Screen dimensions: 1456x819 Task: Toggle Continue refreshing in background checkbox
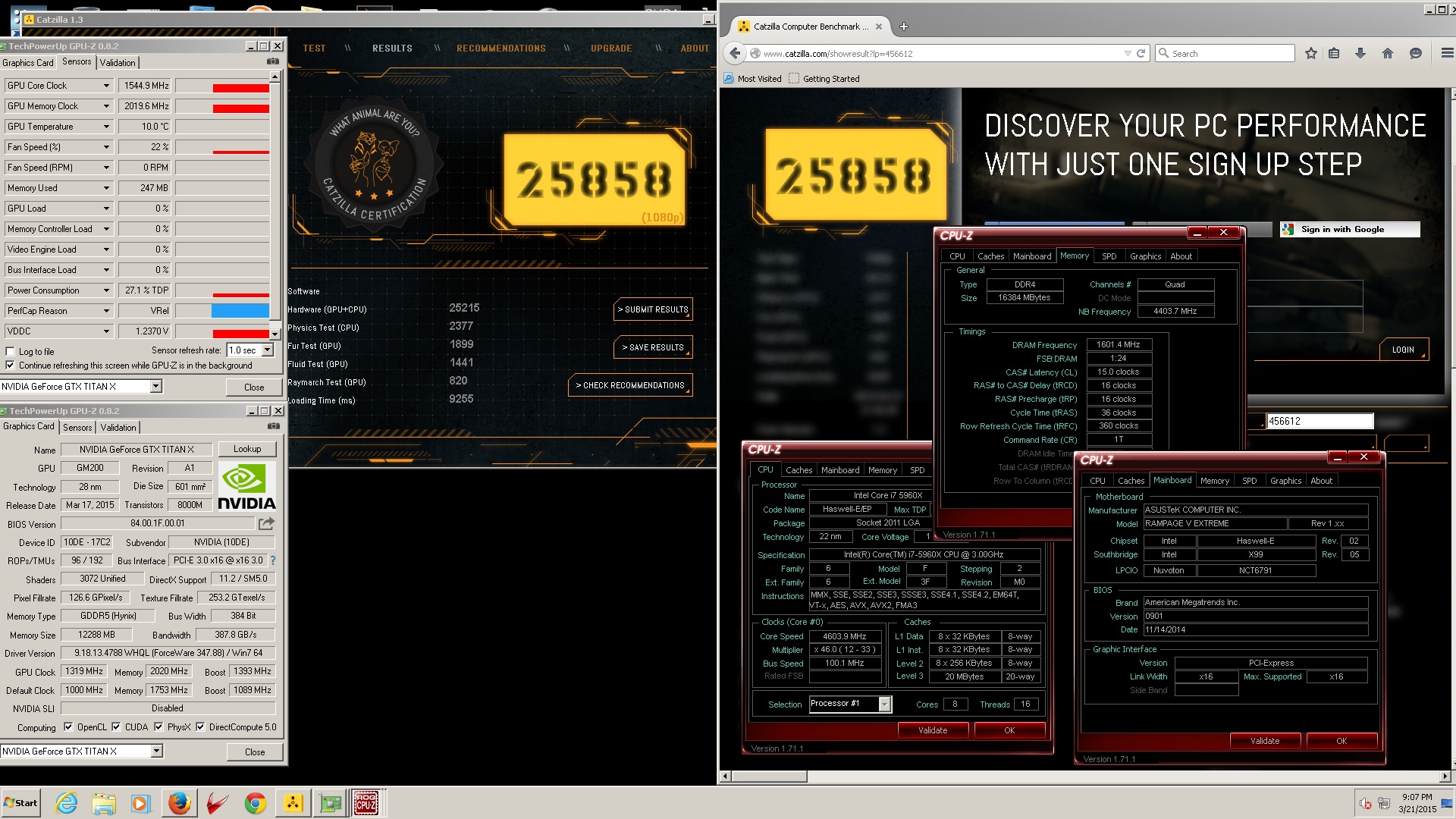point(10,366)
